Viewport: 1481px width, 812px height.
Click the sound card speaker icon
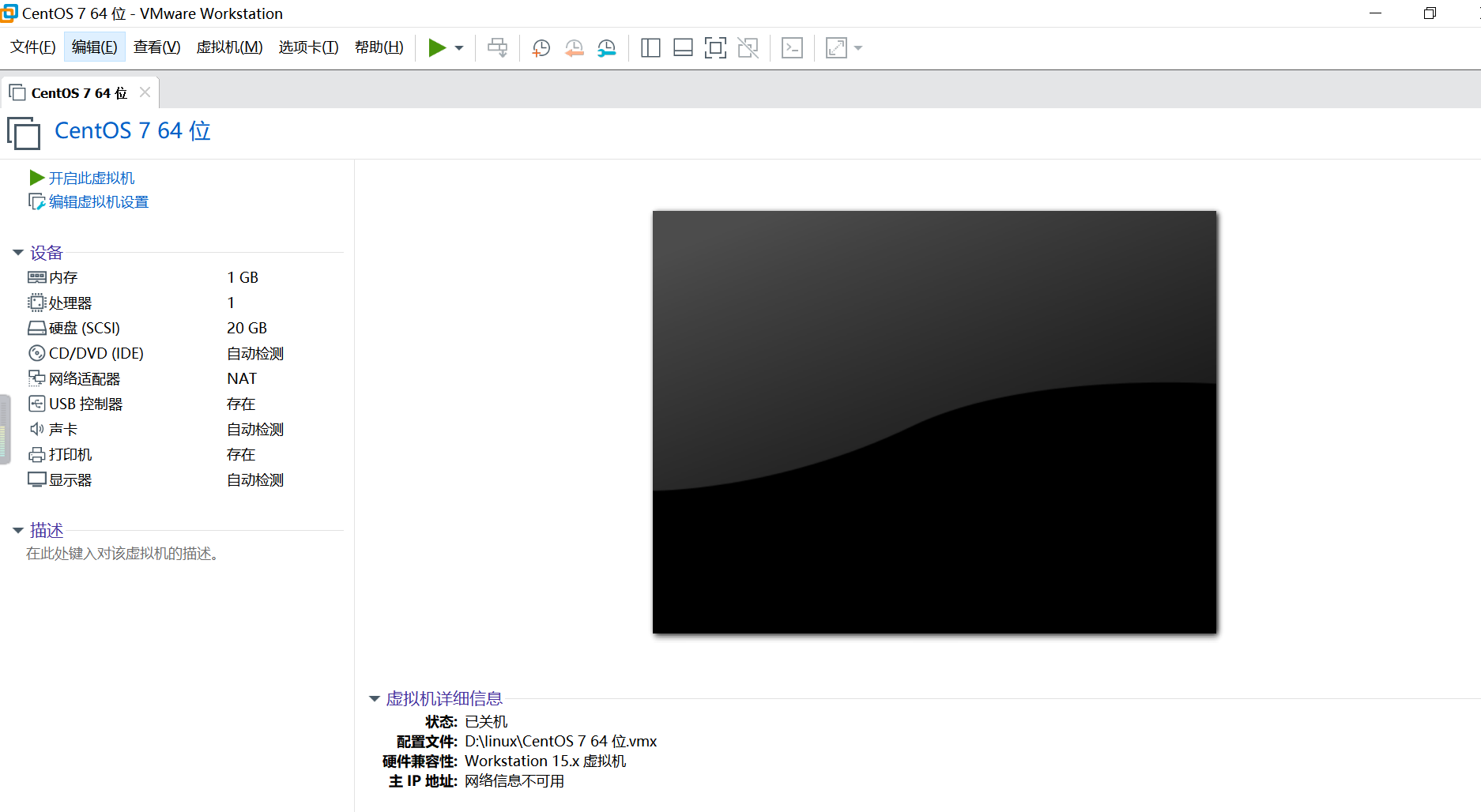(x=37, y=429)
